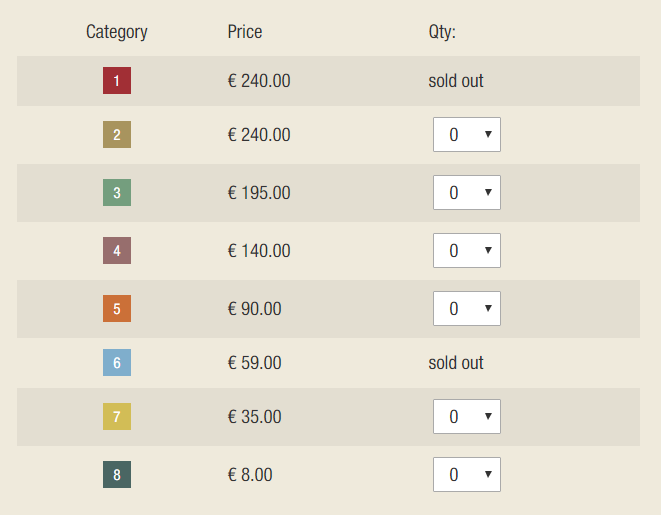Select the yellow category 7 swatch
The width and height of the screenshot is (661, 515).
pyautogui.click(x=117, y=417)
